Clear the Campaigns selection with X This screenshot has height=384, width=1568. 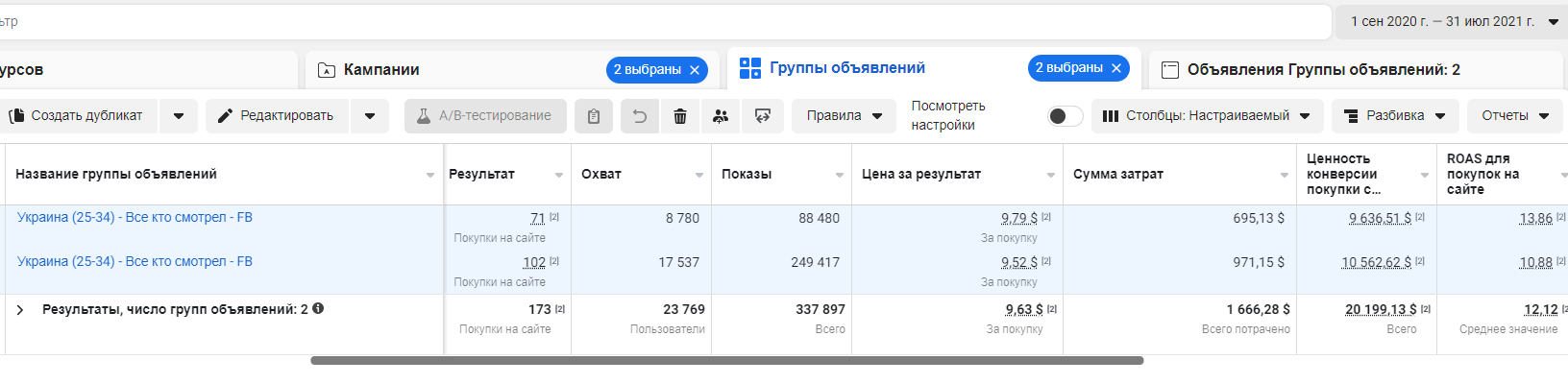(x=695, y=70)
